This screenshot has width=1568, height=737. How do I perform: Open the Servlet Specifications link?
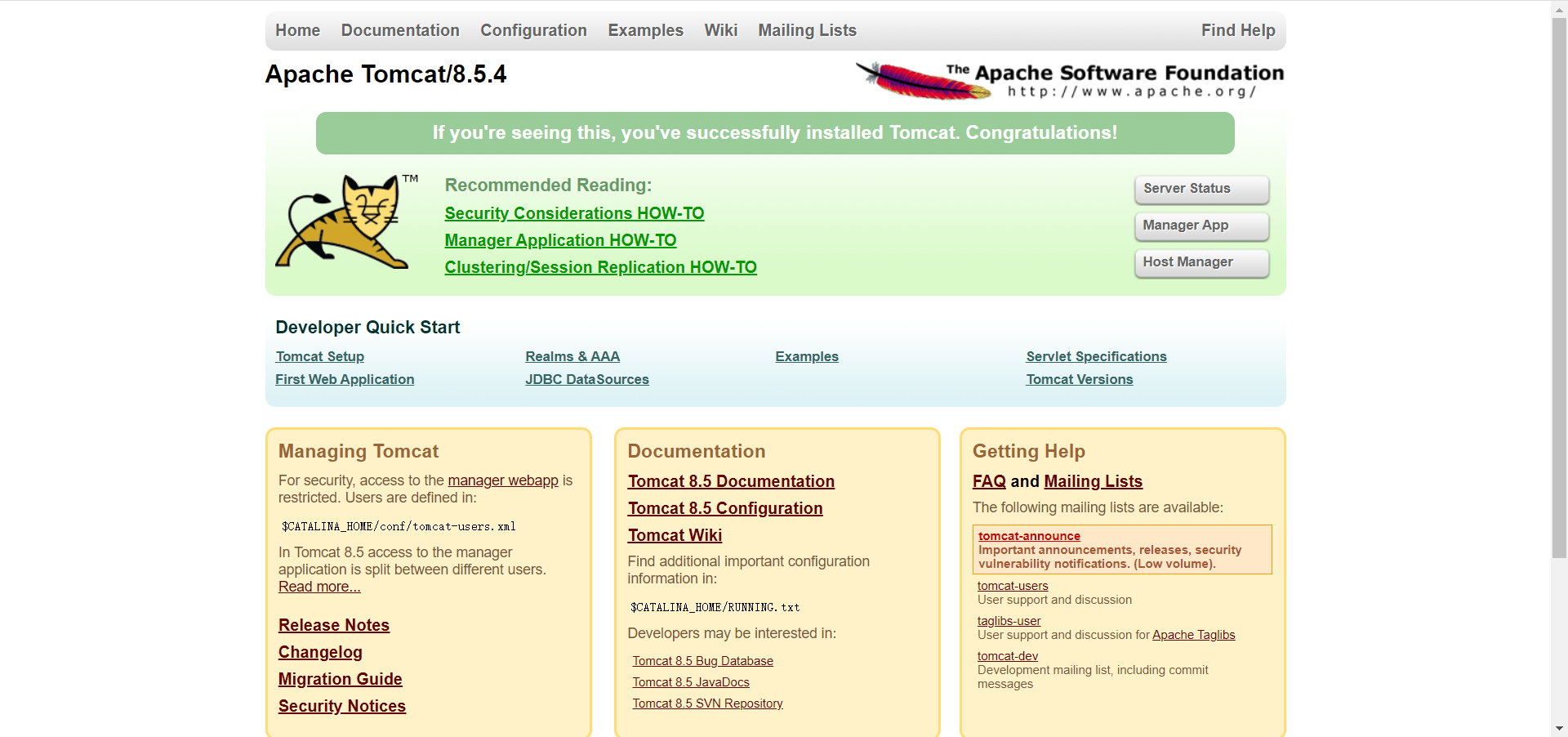tap(1096, 356)
